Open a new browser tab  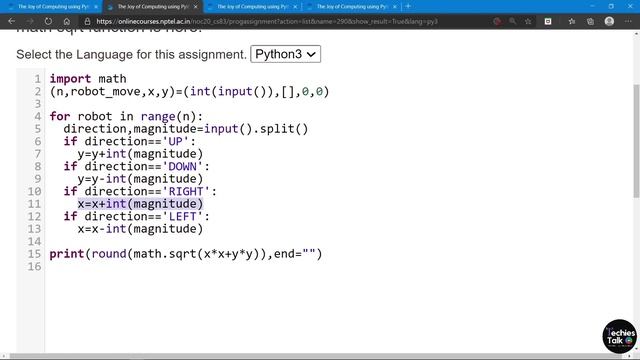408,6
